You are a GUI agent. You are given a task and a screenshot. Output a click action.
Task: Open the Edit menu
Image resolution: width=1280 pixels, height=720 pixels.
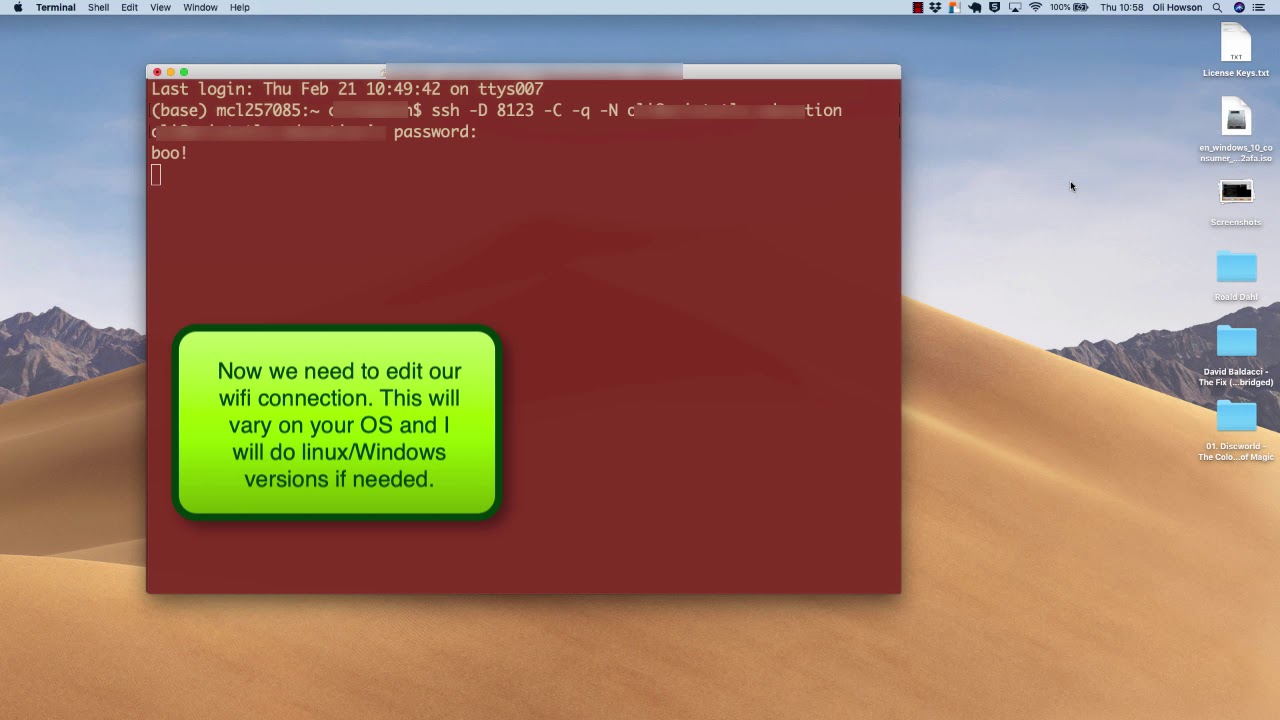(130, 7)
